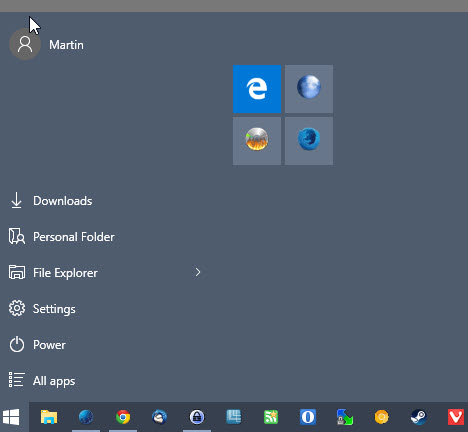Open the lock and green arrow taskbar app
The height and width of the screenshot is (432, 468).
[345, 417]
